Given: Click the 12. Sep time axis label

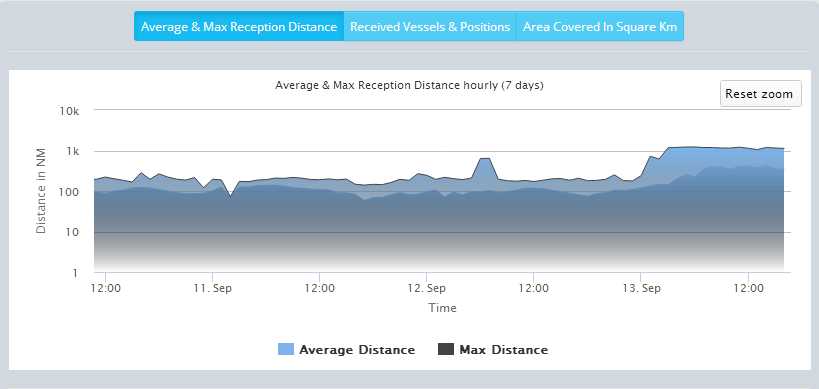Looking at the screenshot, I should coord(426,288).
